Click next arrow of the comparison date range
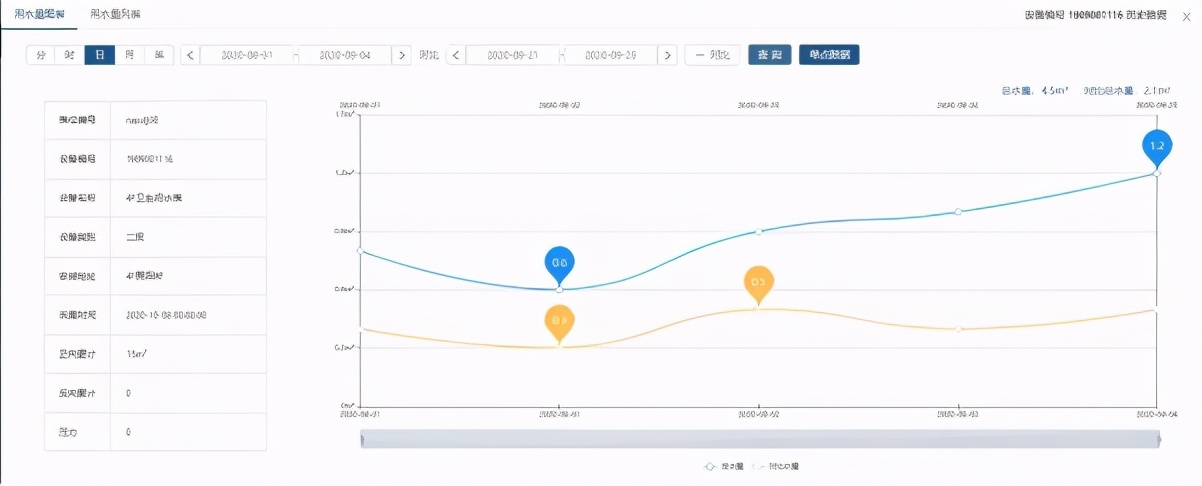The width and height of the screenshot is (1202, 486). coord(667,55)
